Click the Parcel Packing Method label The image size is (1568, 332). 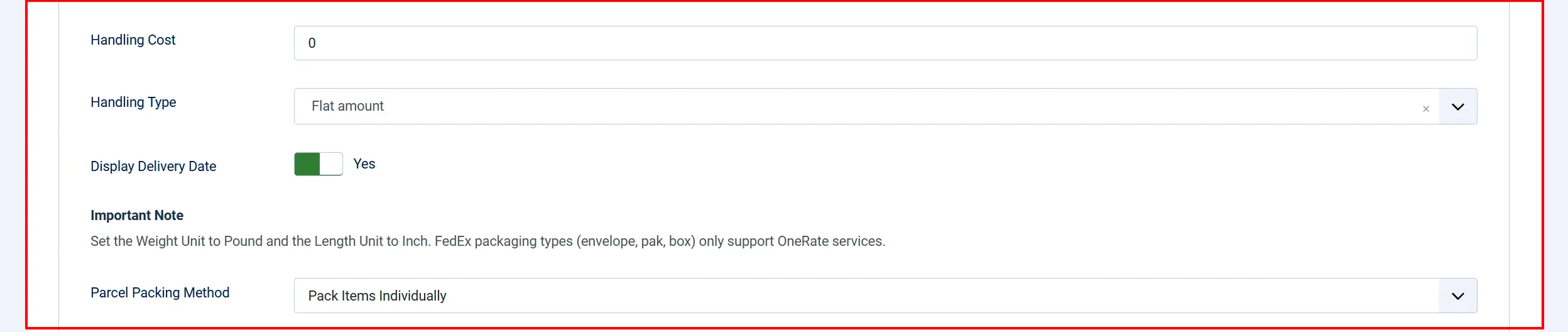(160, 292)
